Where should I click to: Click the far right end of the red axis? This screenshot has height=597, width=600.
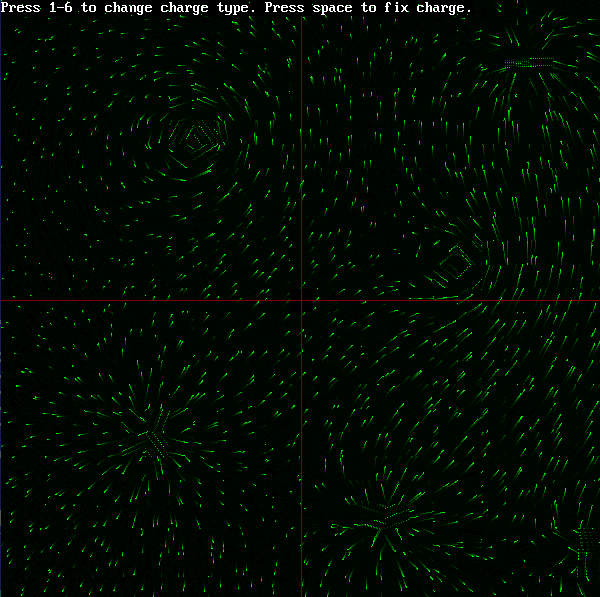[596, 300]
